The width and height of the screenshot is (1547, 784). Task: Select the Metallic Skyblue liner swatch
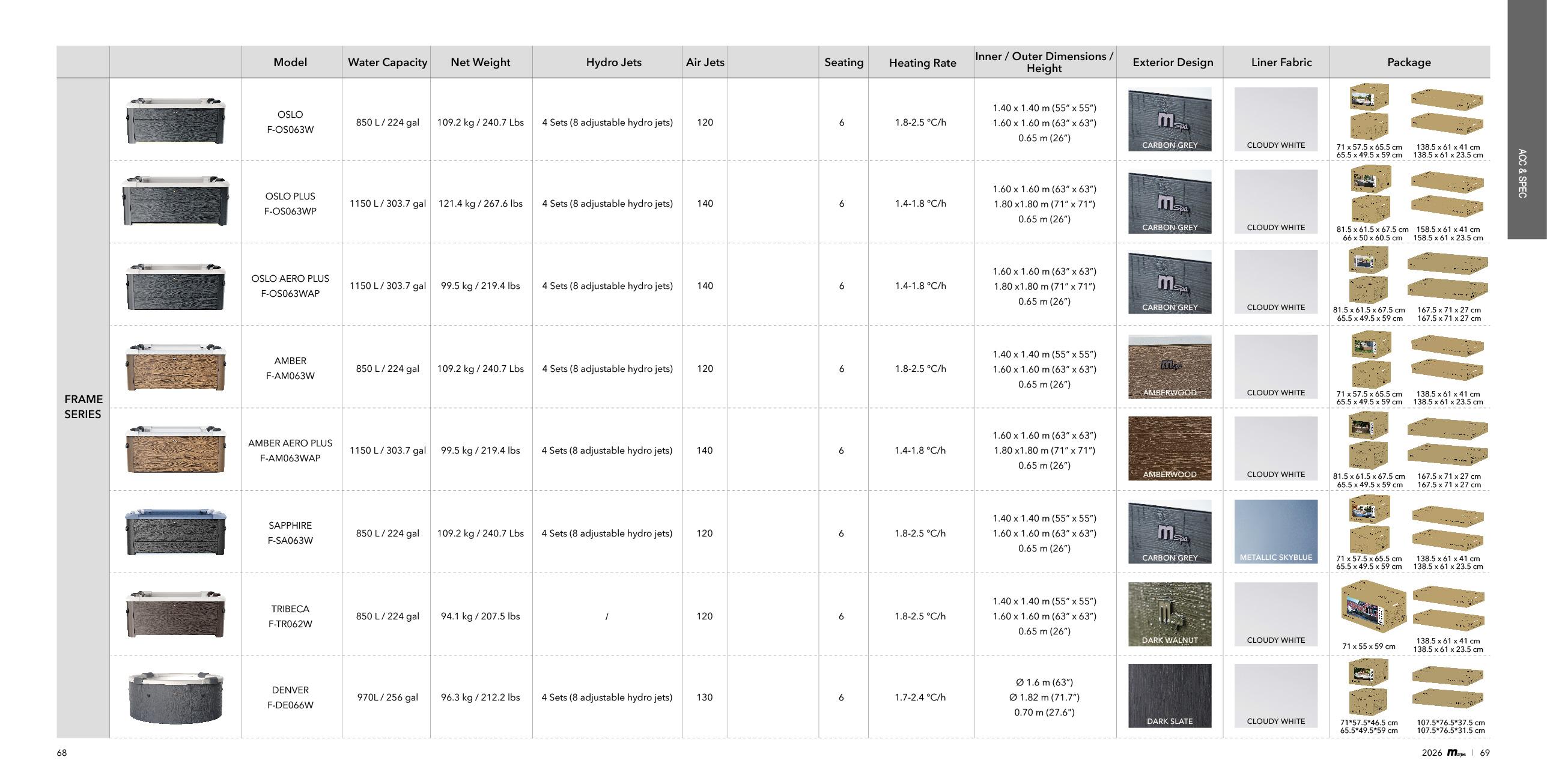click(x=1275, y=531)
